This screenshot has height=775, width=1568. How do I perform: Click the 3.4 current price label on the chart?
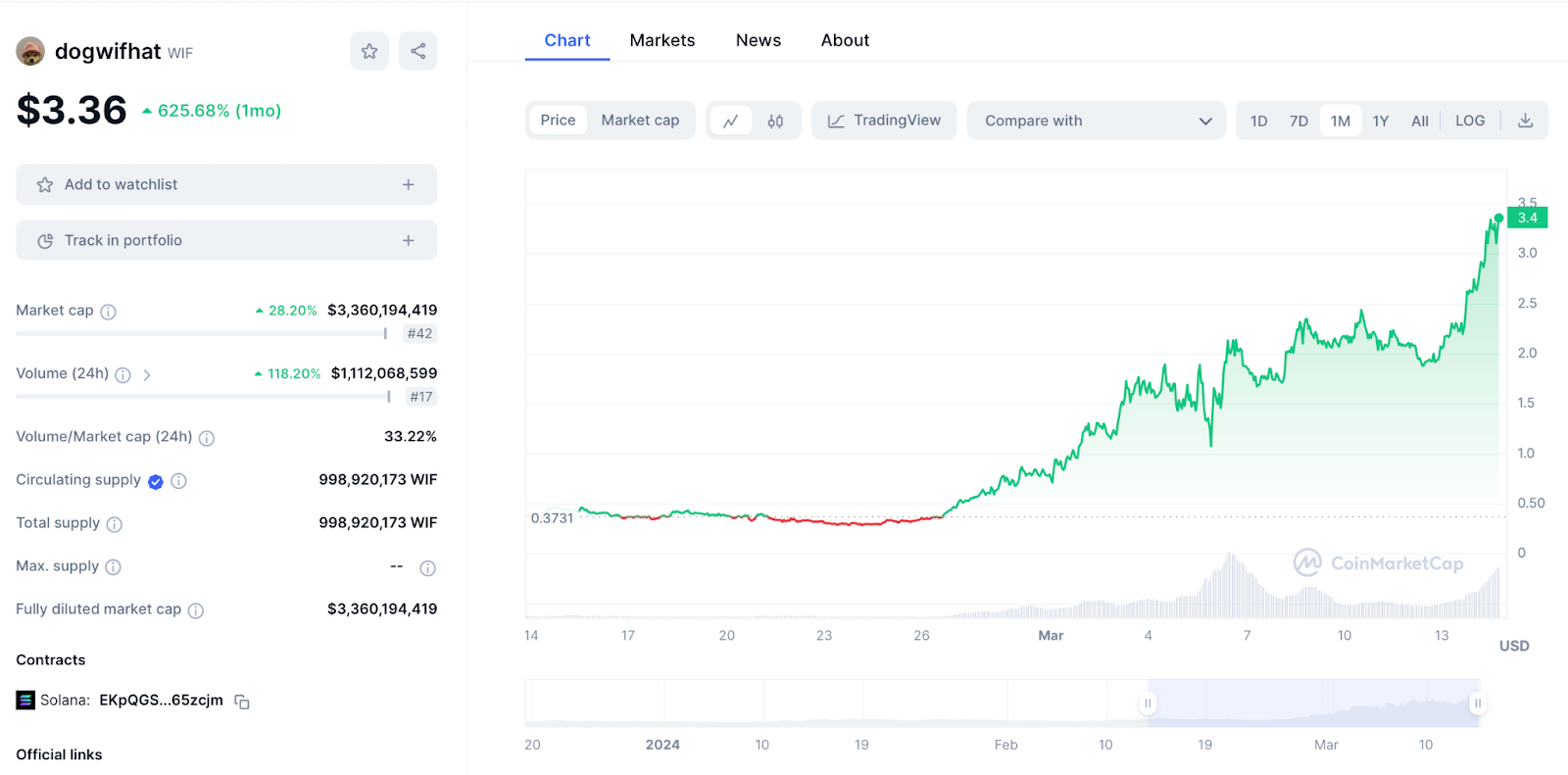pos(1527,218)
